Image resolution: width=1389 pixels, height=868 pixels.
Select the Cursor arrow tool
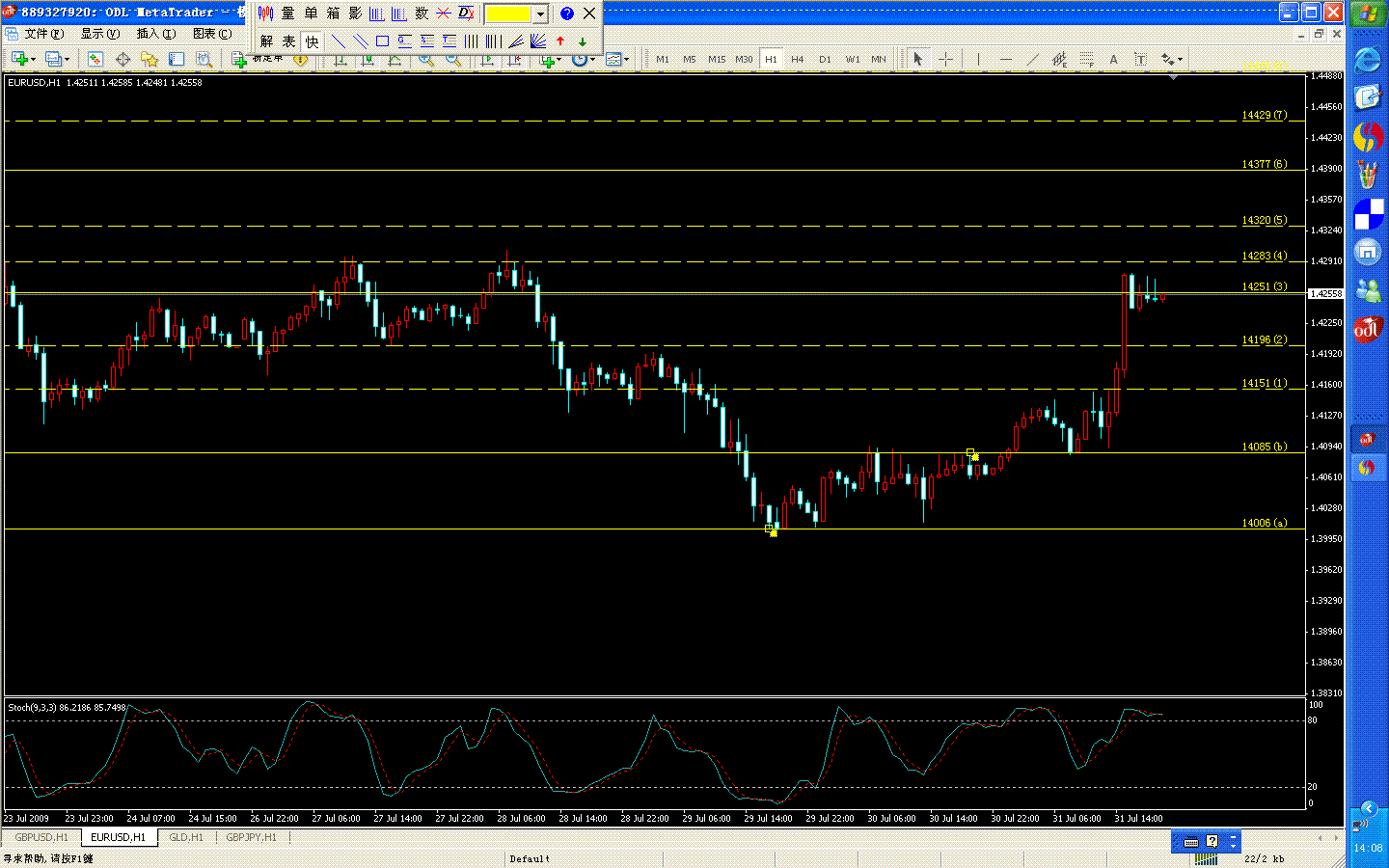click(918, 59)
